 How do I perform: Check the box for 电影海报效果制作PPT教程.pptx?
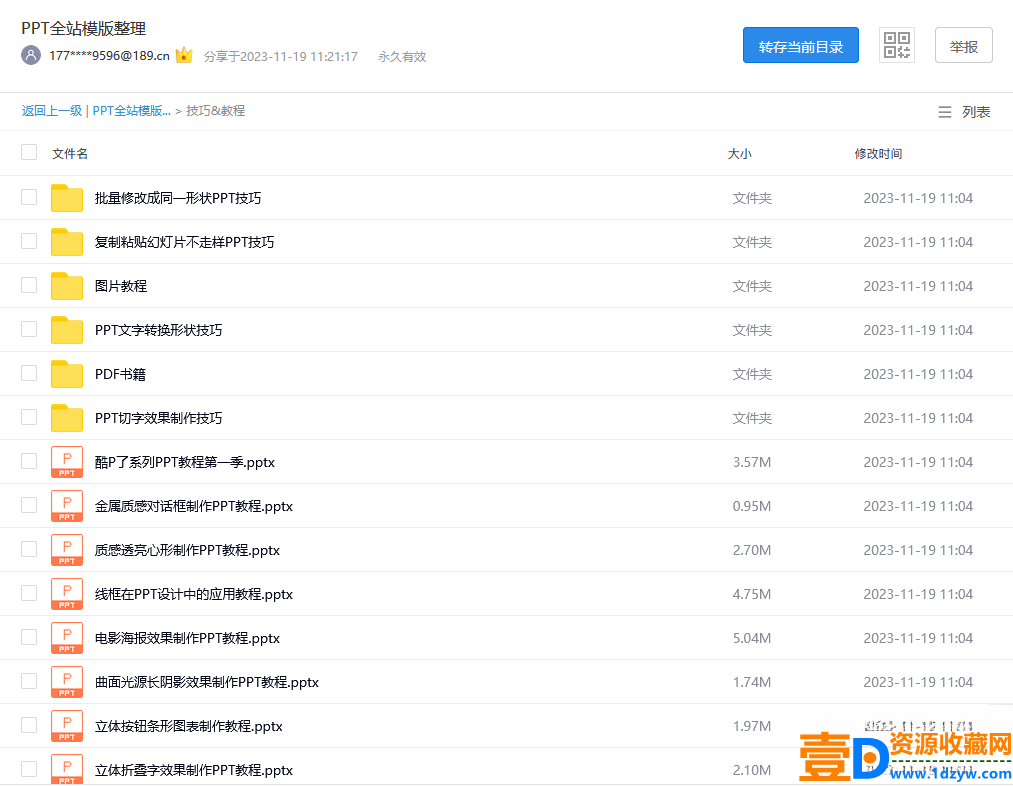pos(29,636)
